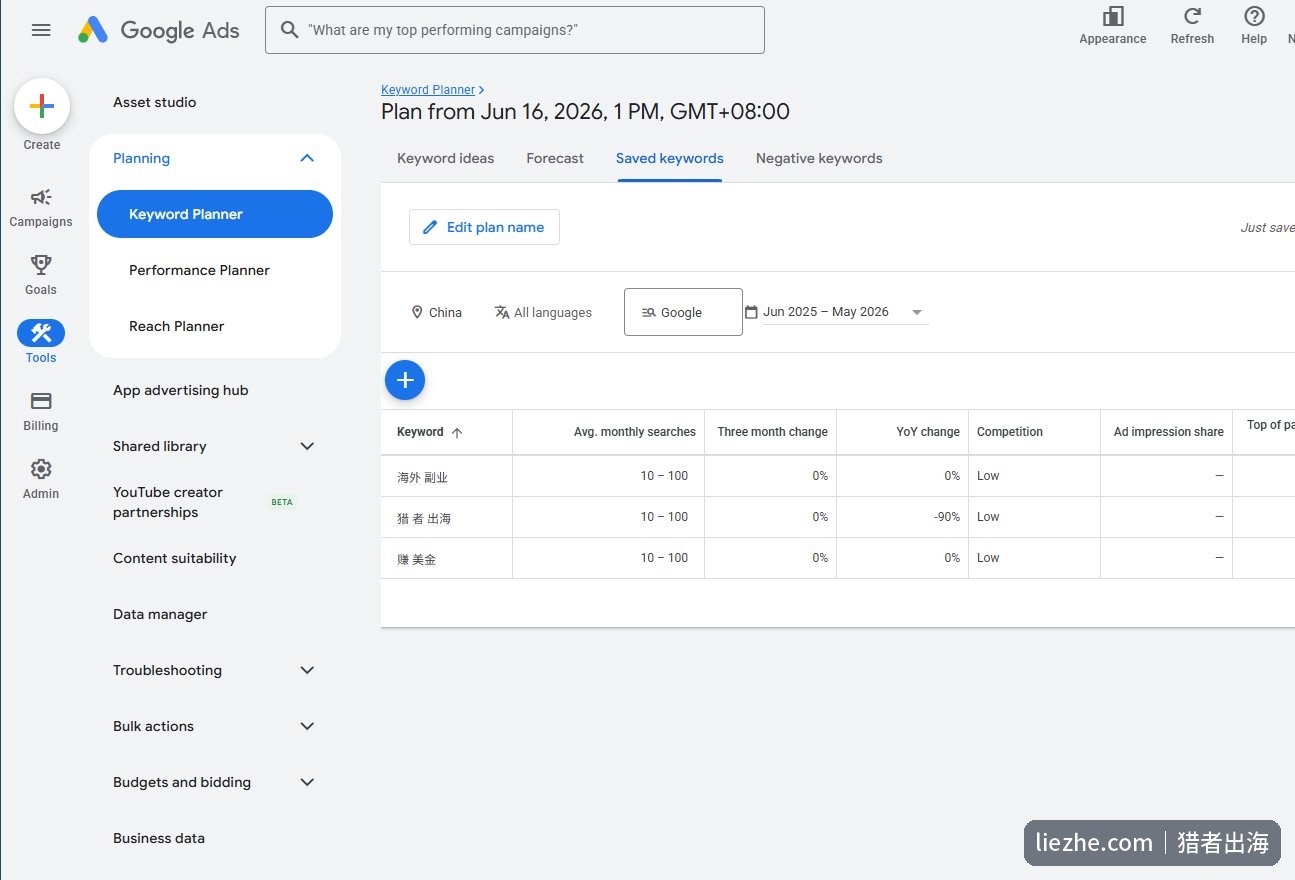Click the blue add keyword plus button
The width and height of the screenshot is (1295, 880).
405,380
